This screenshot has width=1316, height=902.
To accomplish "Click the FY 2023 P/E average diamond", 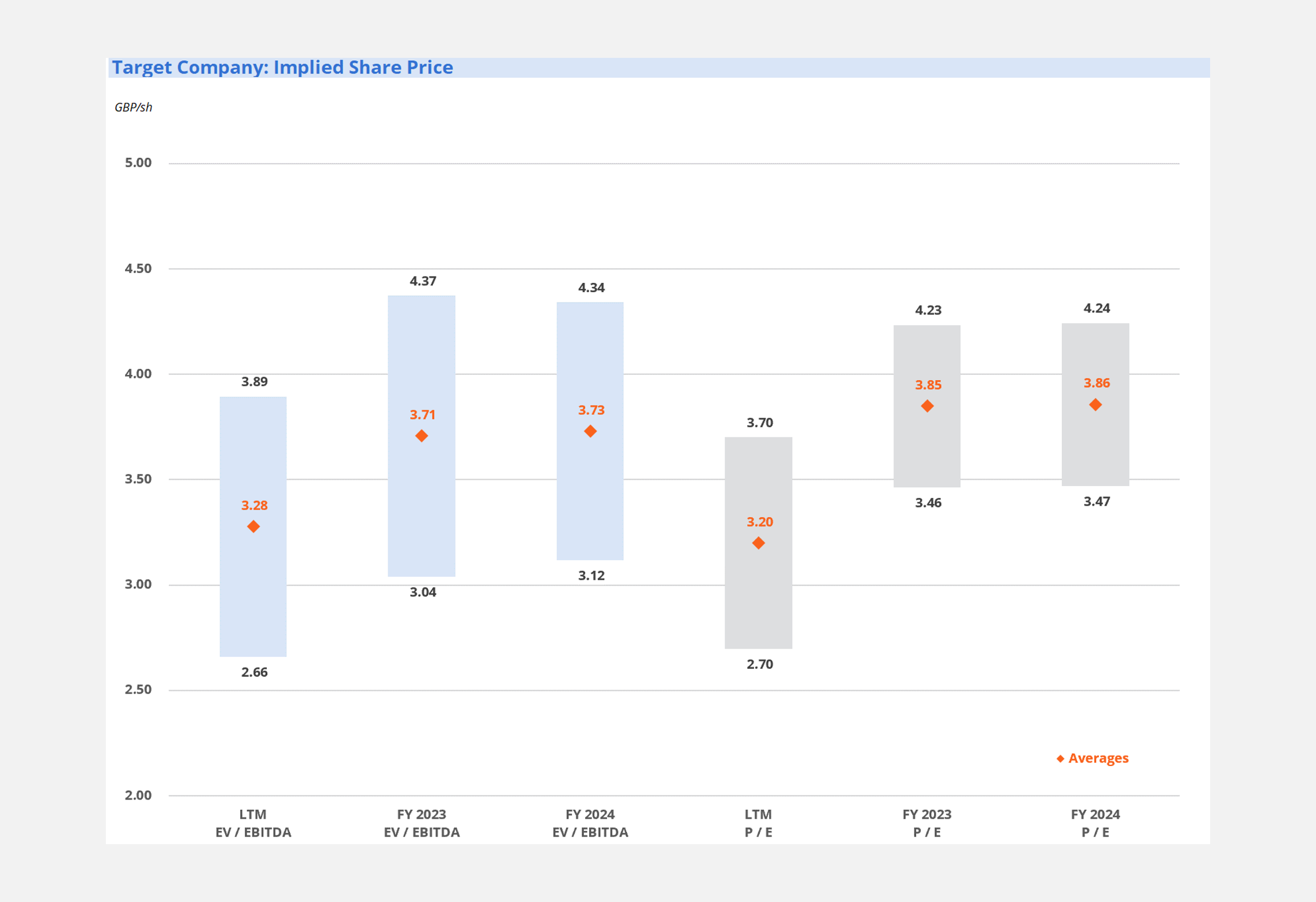I will 927,406.
